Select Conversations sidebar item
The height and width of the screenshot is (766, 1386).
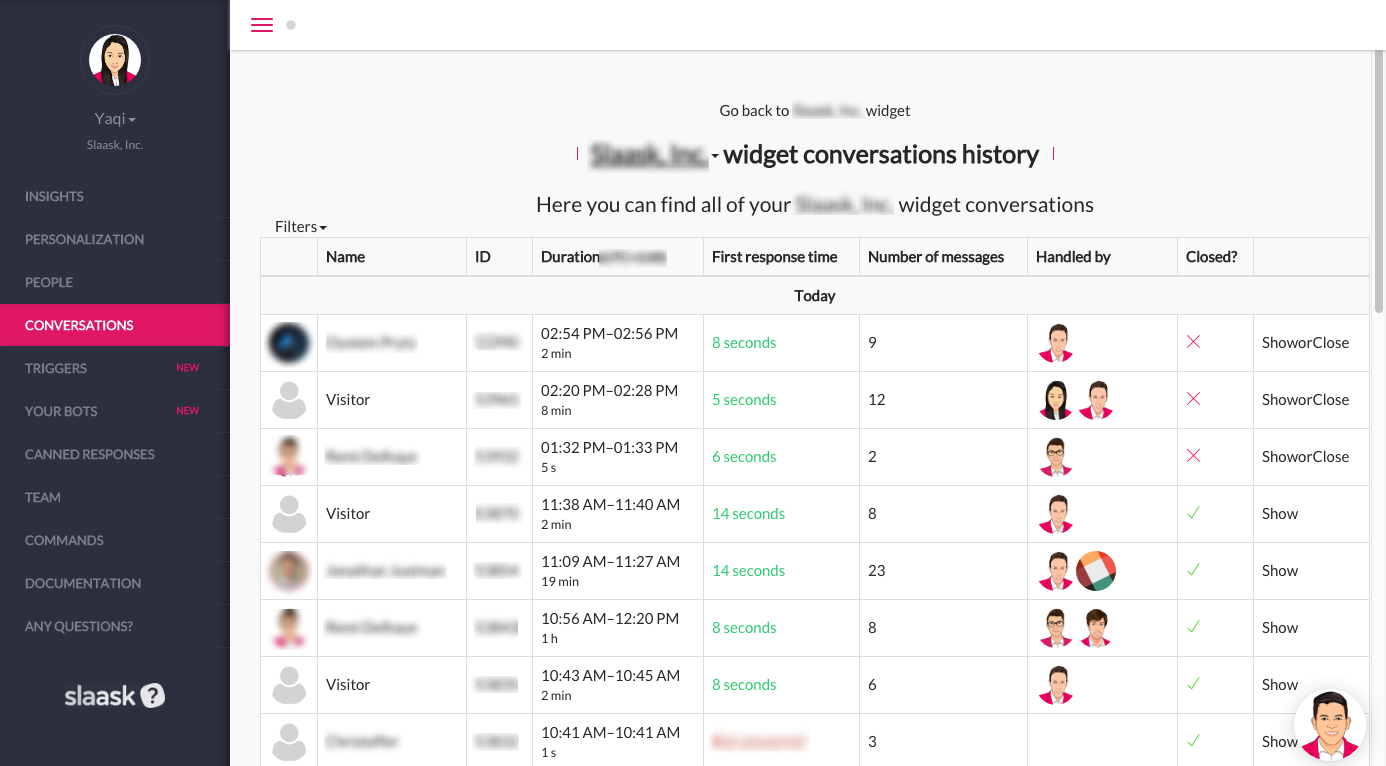(115, 325)
